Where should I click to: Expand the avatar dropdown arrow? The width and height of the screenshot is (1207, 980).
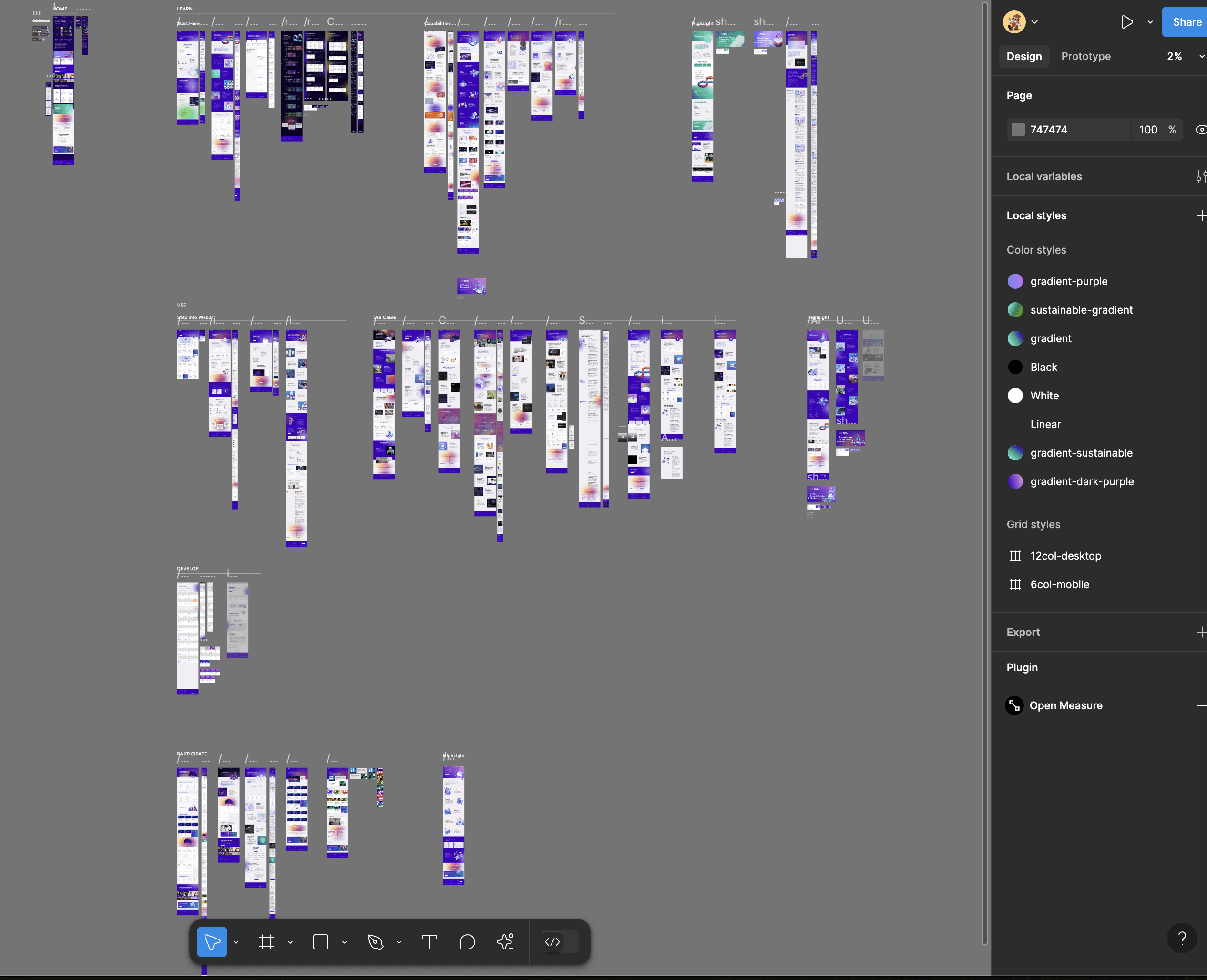[x=1035, y=22]
